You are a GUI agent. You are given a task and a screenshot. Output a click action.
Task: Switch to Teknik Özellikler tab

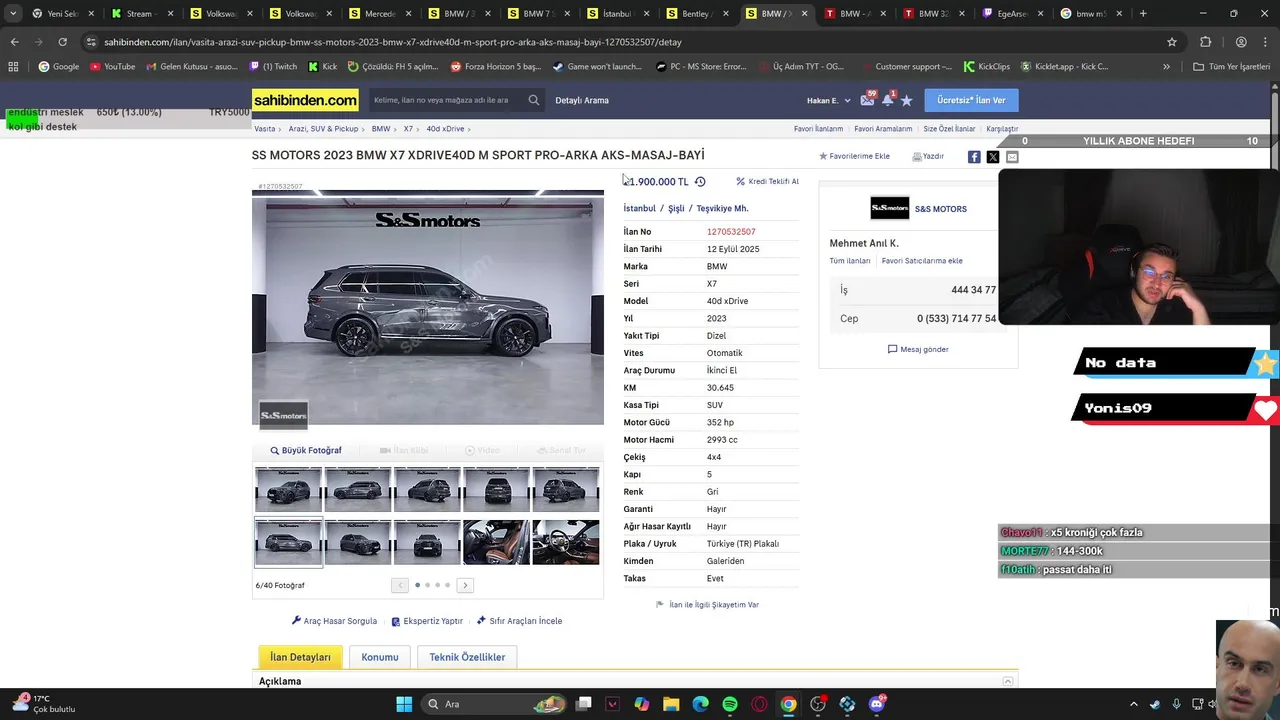467,657
